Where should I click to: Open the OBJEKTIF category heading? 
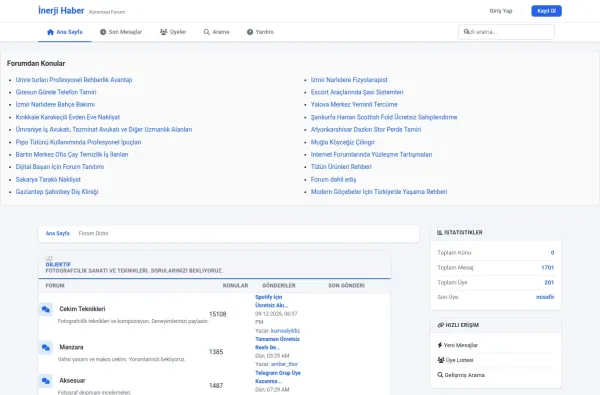58,264
